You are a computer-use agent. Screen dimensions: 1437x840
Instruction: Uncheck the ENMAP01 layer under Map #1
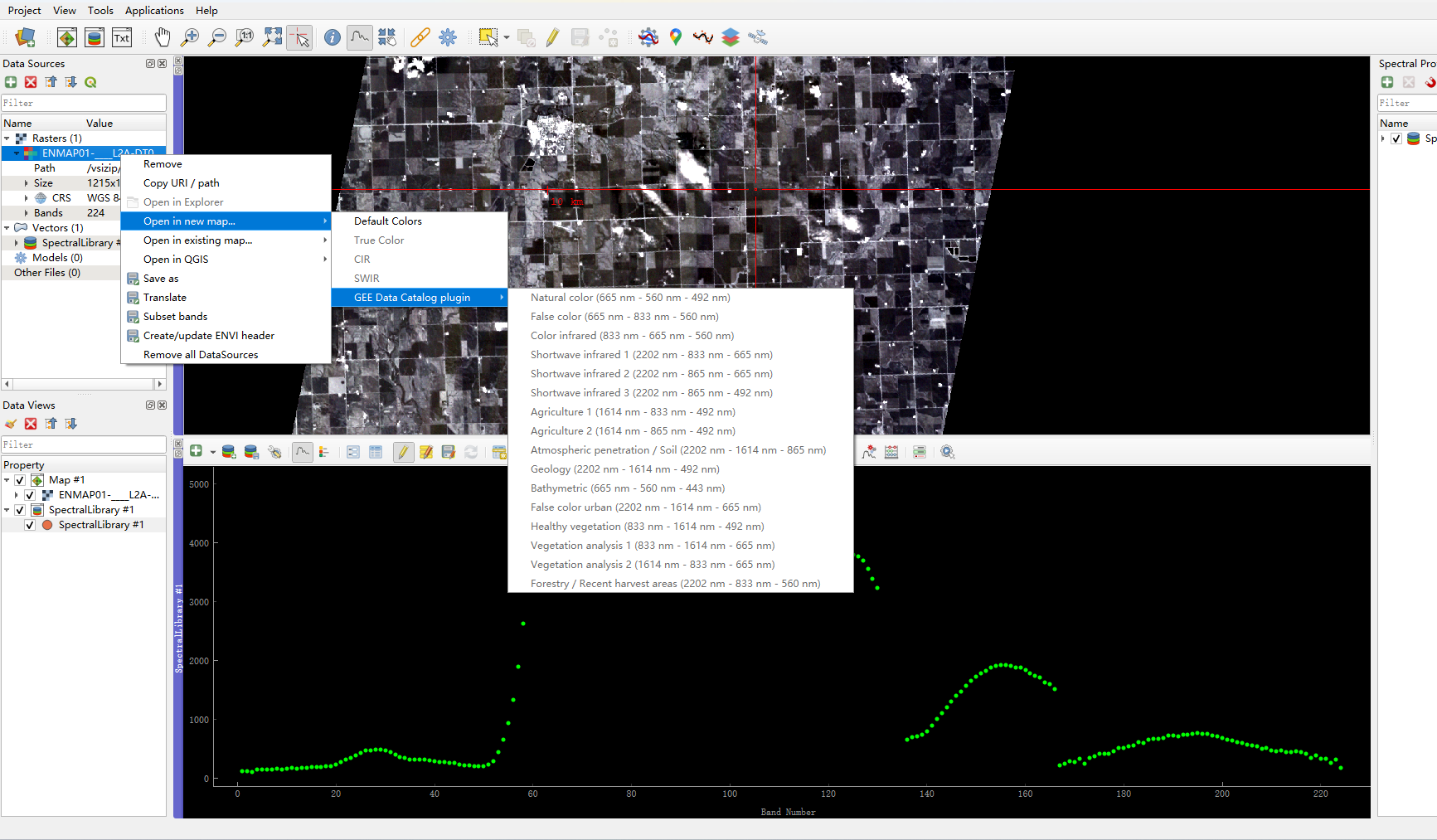click(x=29, y=494)
